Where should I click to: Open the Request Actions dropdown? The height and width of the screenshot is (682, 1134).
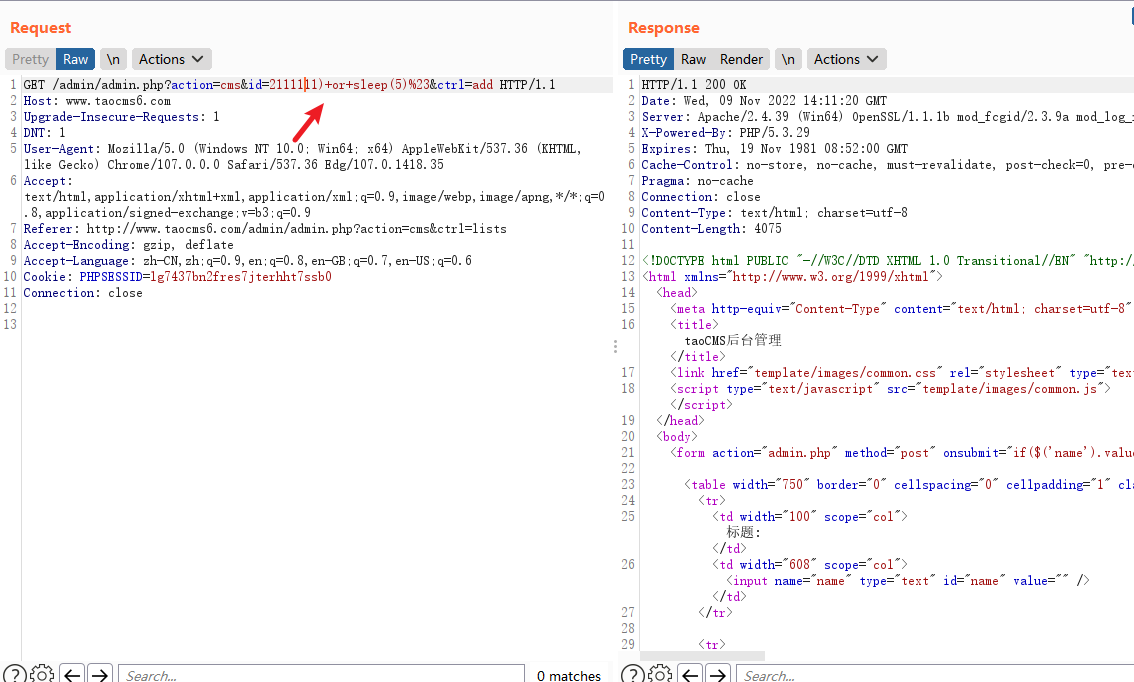click(x=171, y=59)
